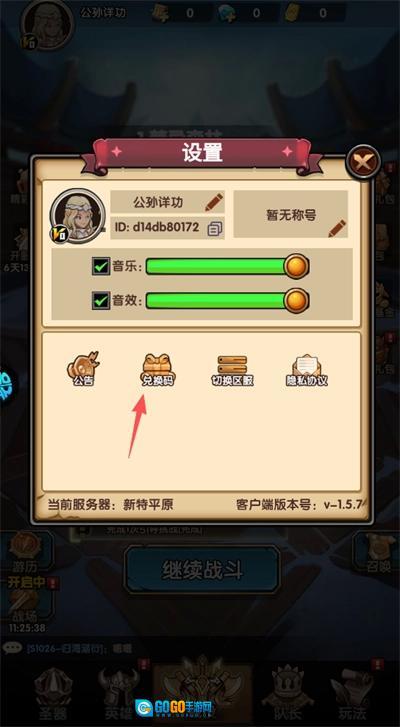Image resolution: width=400 pixels, height=727 pixels.
Task: Close the 设置 settings dialog
Action: pyautogui.click(x=364, y=161)
